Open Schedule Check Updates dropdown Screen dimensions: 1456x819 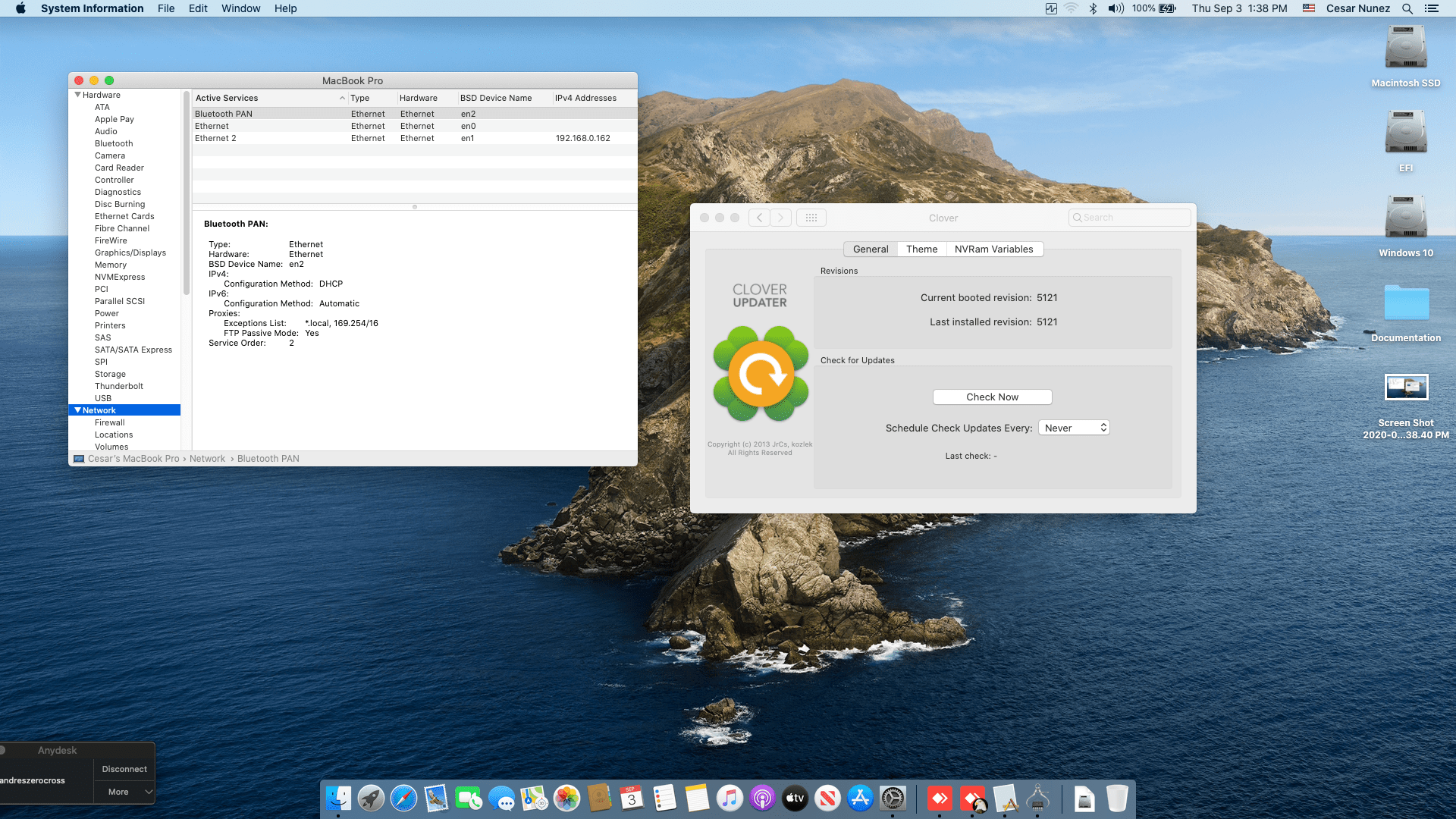coord(1074,428)
